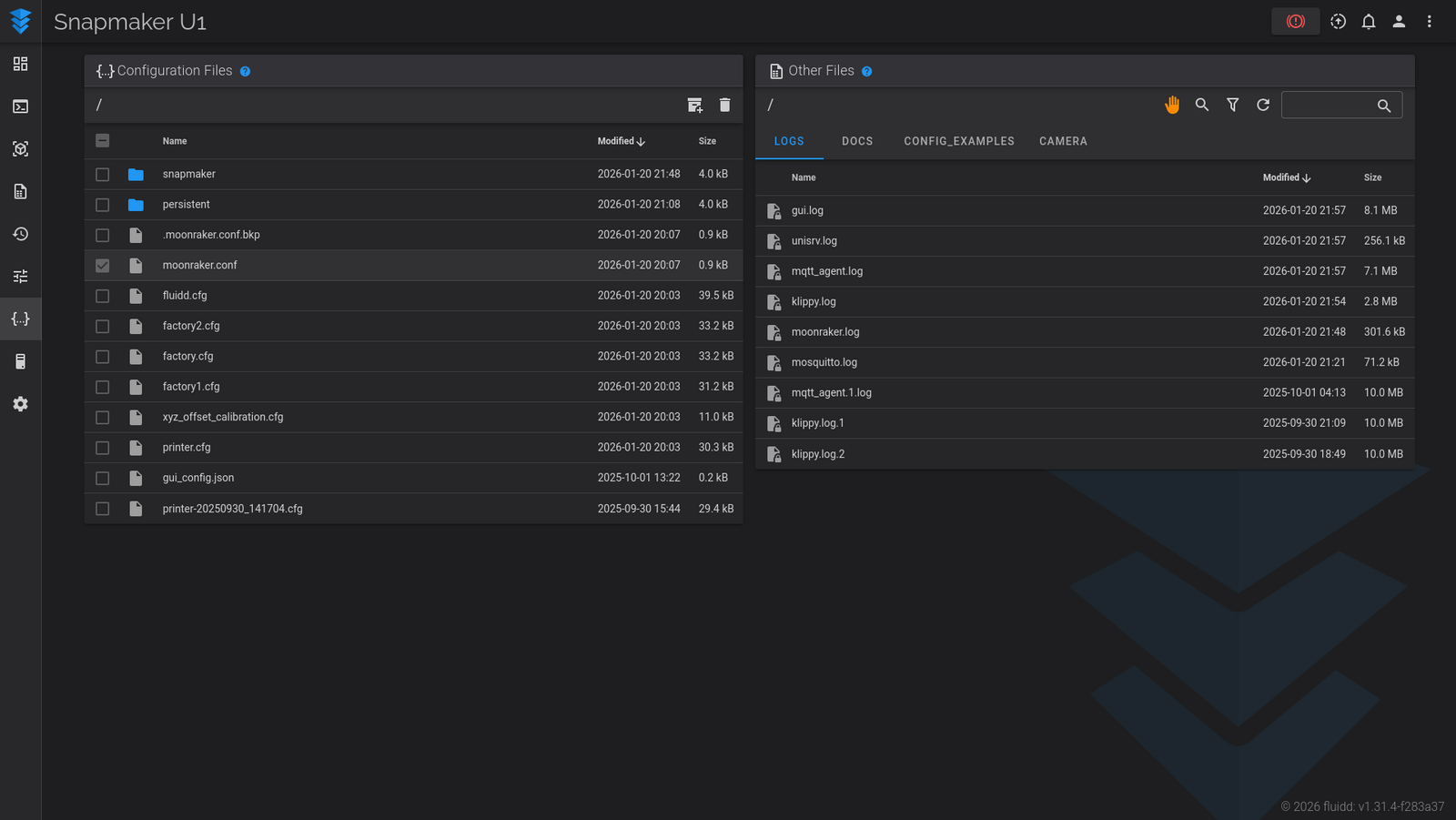
Task: Click the snapmaker folder icon
Action: [x=136, y=174]
